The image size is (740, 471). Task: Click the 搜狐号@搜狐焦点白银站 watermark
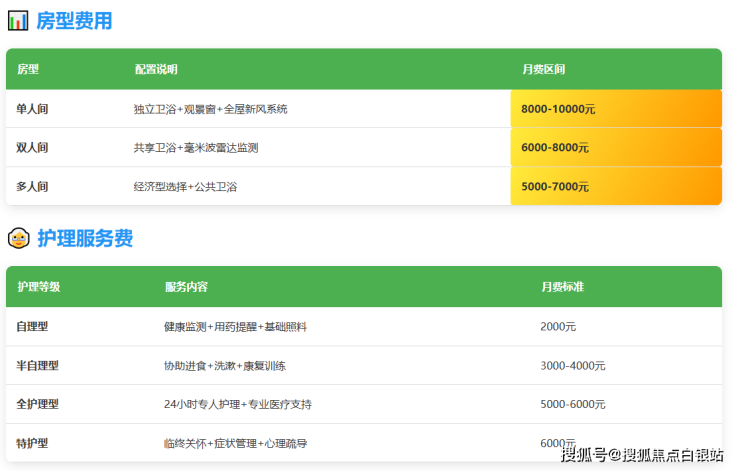pyautogui.click(x=641, y=456)
